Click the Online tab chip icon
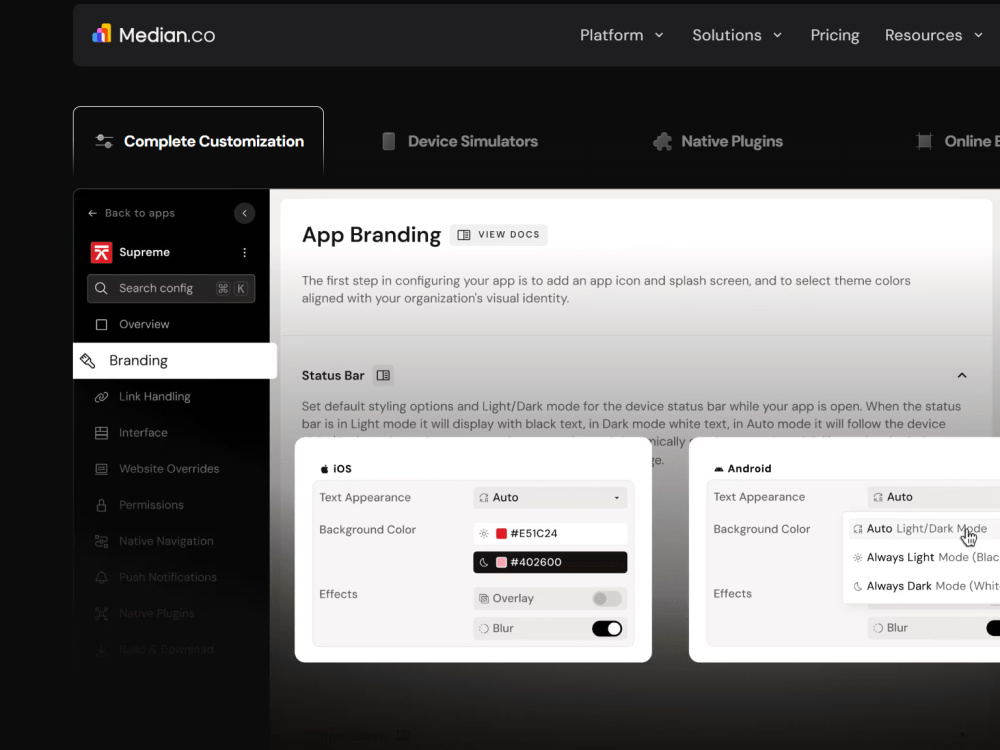Image resolution: width=1000 pixels, height=750 pixels. 924,141
